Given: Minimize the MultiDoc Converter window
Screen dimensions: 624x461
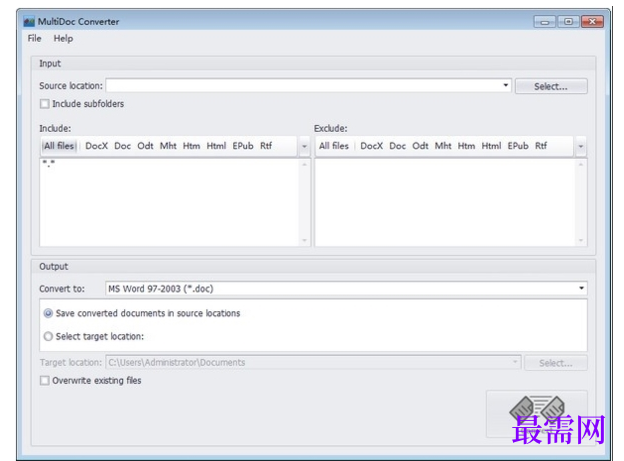Looking at the screenshot, I should point(545,22).
